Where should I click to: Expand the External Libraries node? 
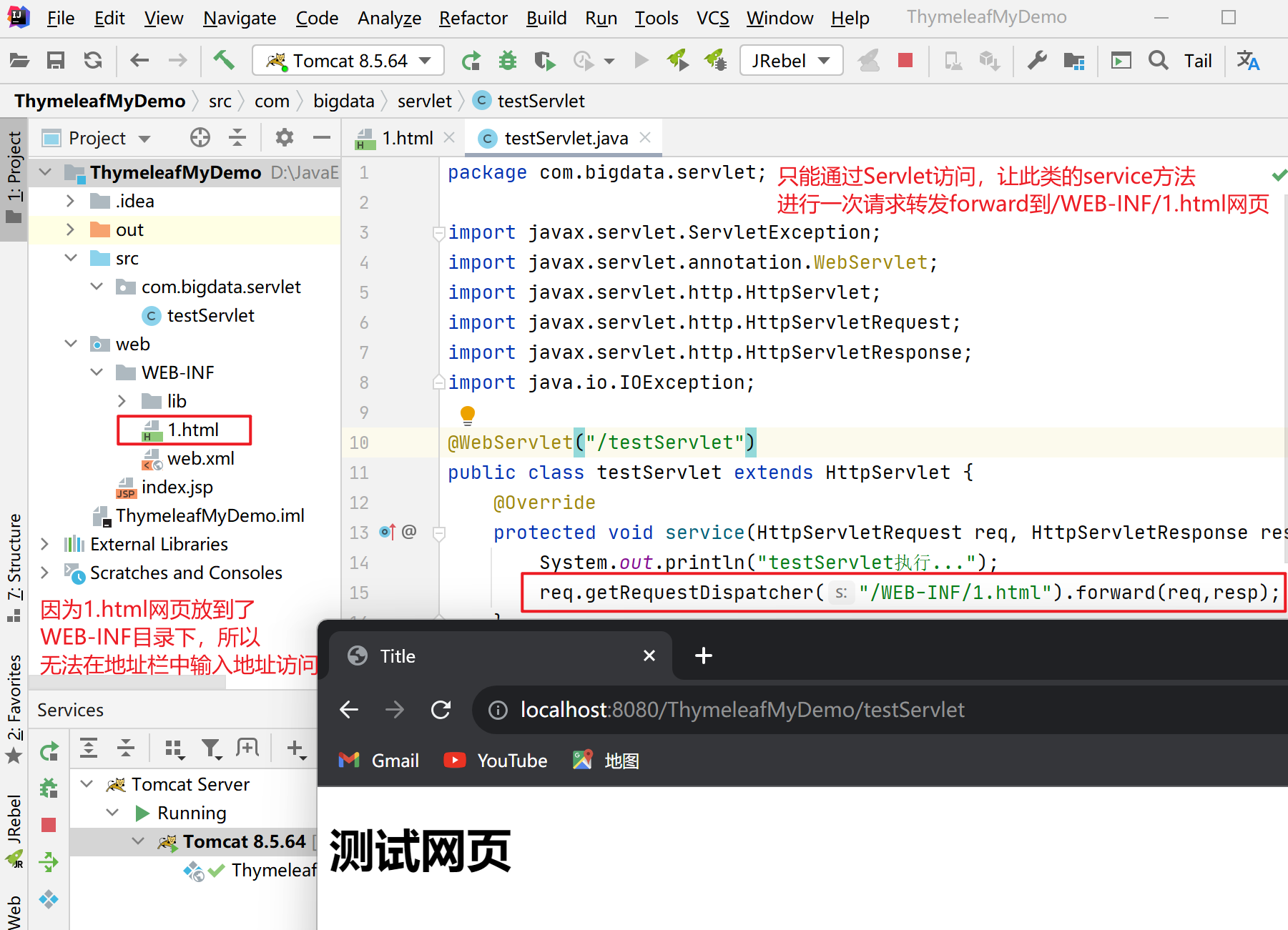(44, 543)
